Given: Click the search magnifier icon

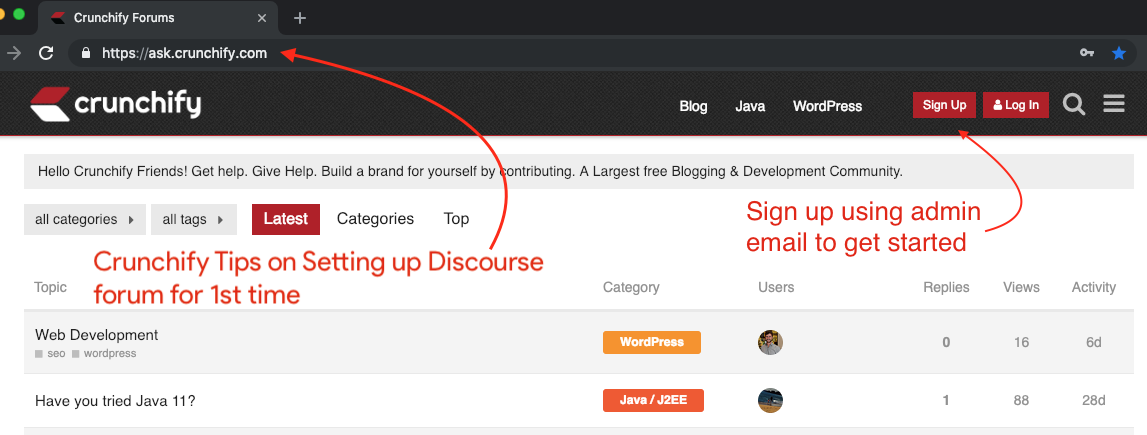Looking at the screenshot, I should point(1074,104).
